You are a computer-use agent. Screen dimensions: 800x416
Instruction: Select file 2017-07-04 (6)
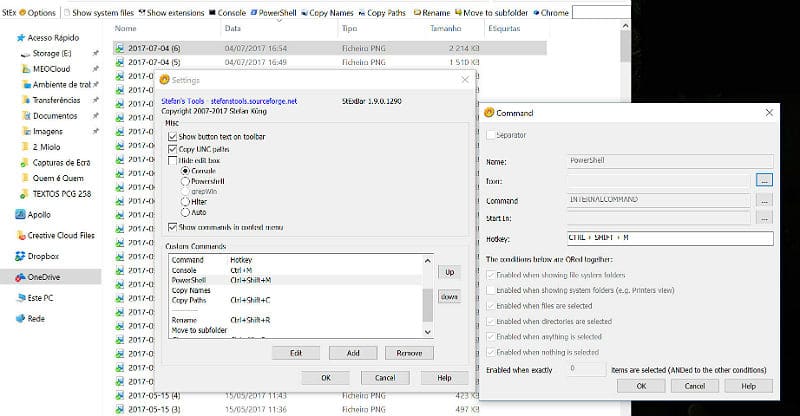click(x=329, y=48)
